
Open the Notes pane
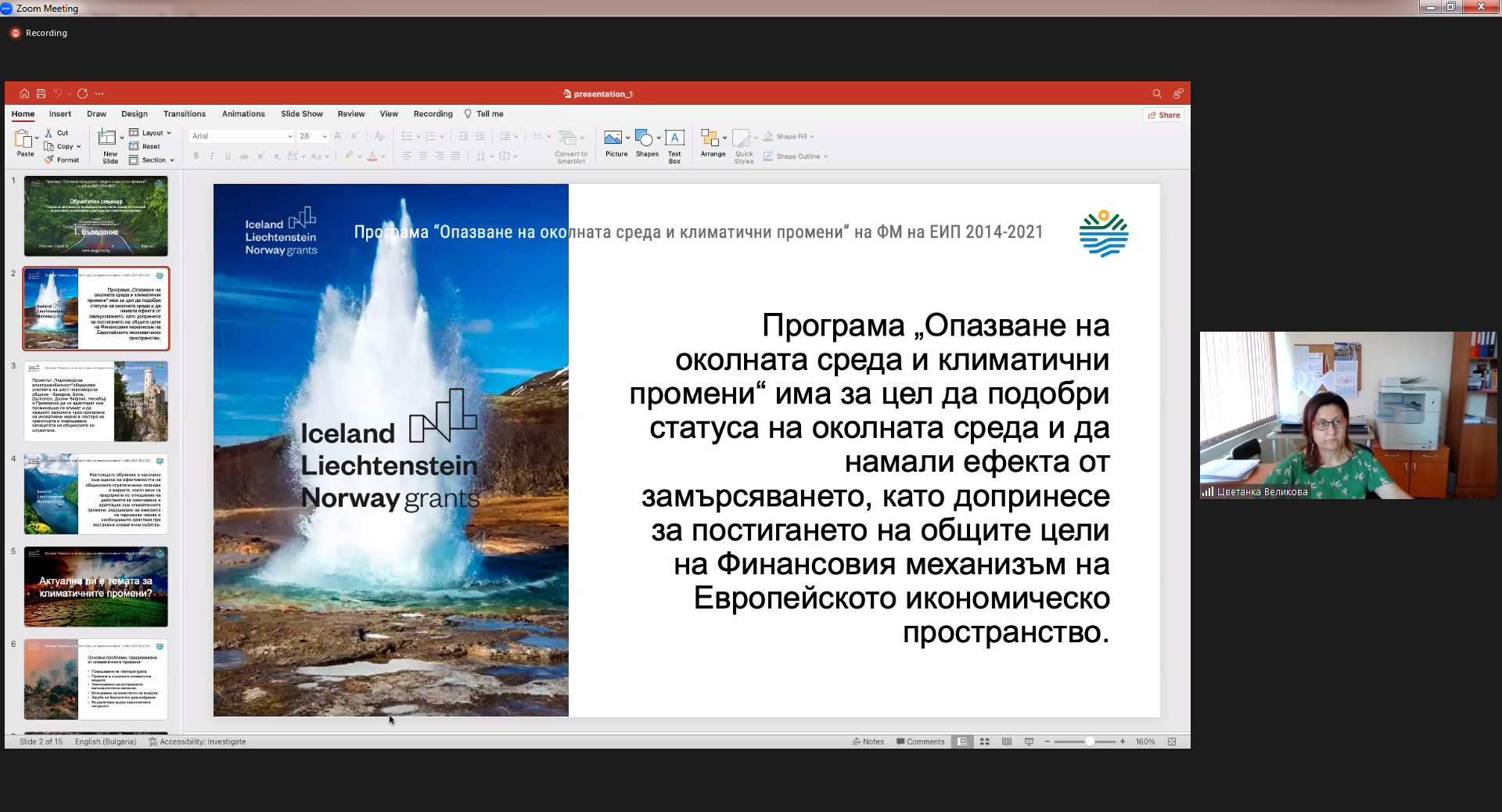(868, 742)
